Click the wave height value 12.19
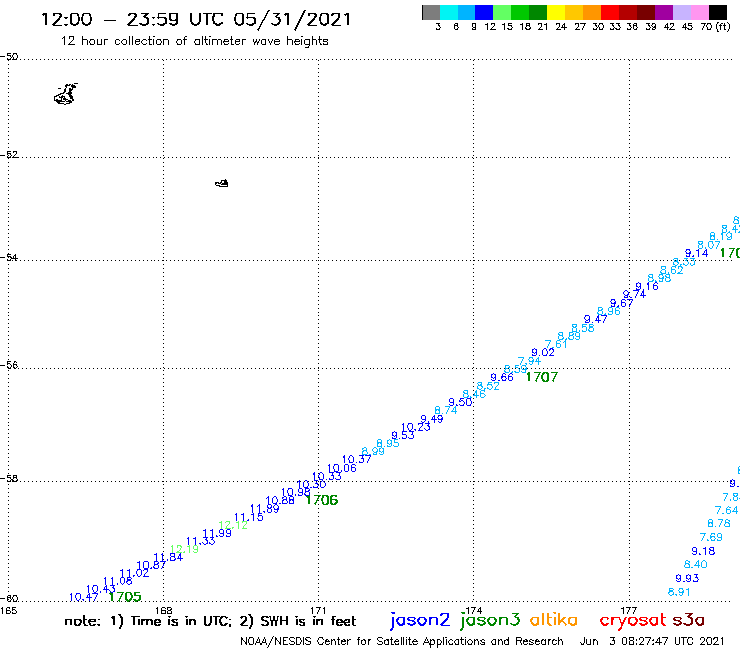Screen dimensions: 740x650 click(x=184, y=549)
